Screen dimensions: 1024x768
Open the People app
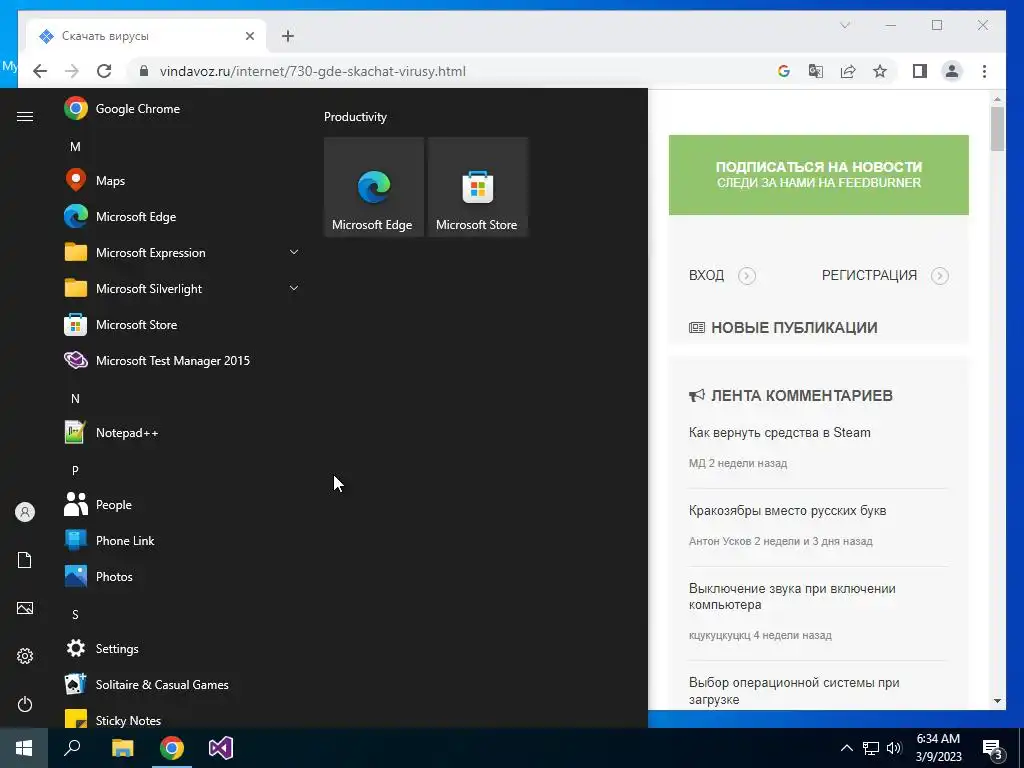point(183,504)
